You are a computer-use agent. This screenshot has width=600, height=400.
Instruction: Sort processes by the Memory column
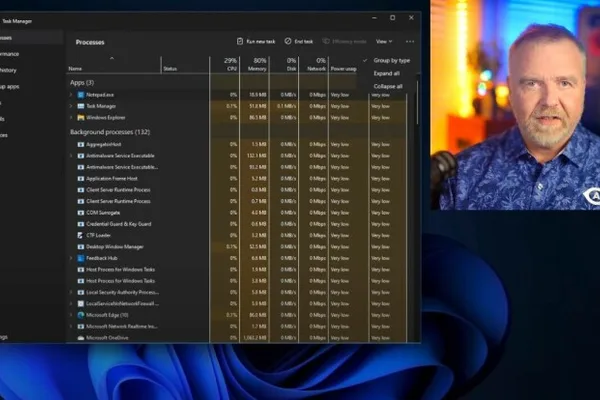pyautogui.click(x=254, y=64)
